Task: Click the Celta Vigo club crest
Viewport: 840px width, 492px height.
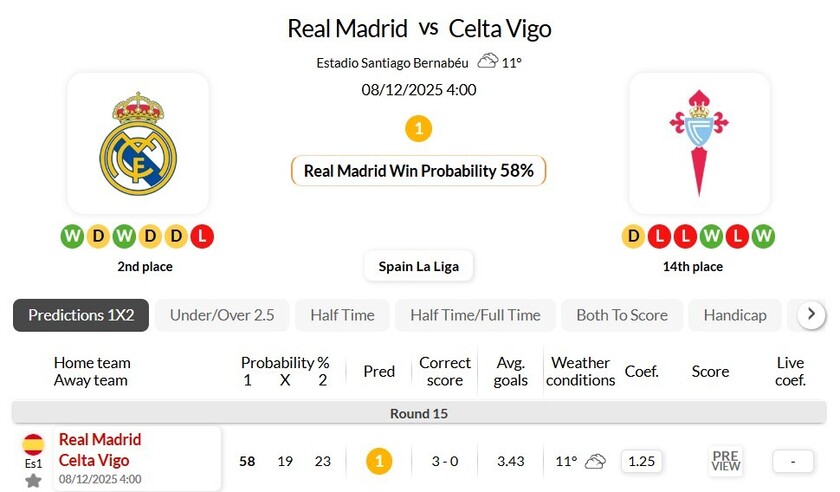Action: tap(699, 143)
